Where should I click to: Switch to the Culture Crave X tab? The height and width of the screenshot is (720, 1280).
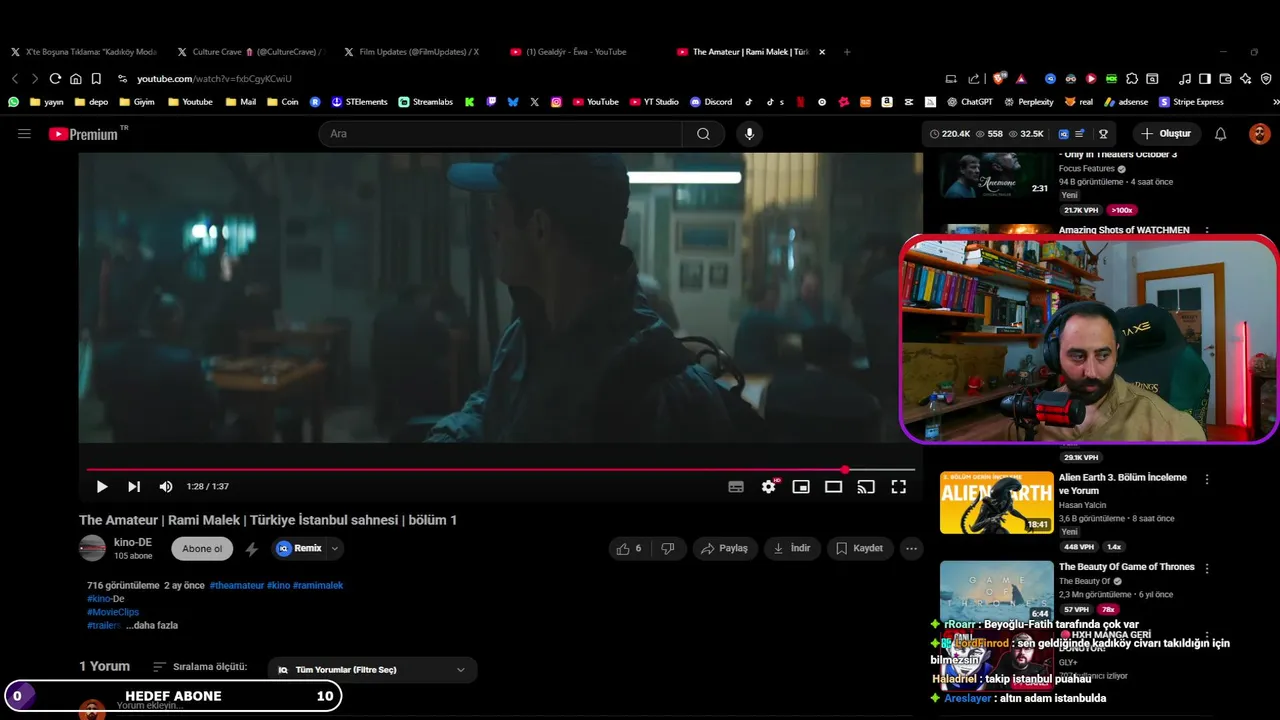250,52
